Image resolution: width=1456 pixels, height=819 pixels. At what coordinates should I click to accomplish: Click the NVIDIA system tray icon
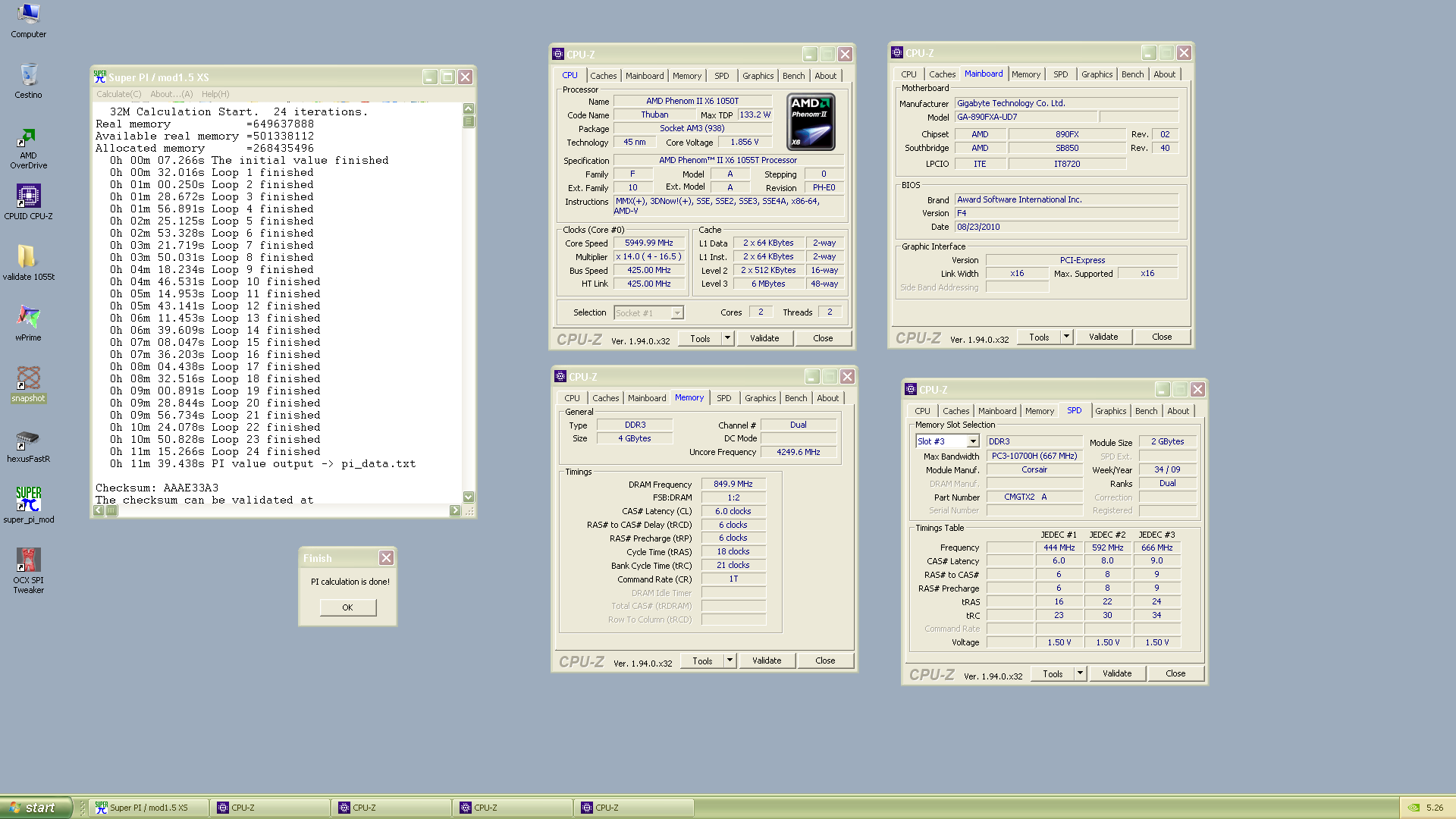tap(1413, 808)
